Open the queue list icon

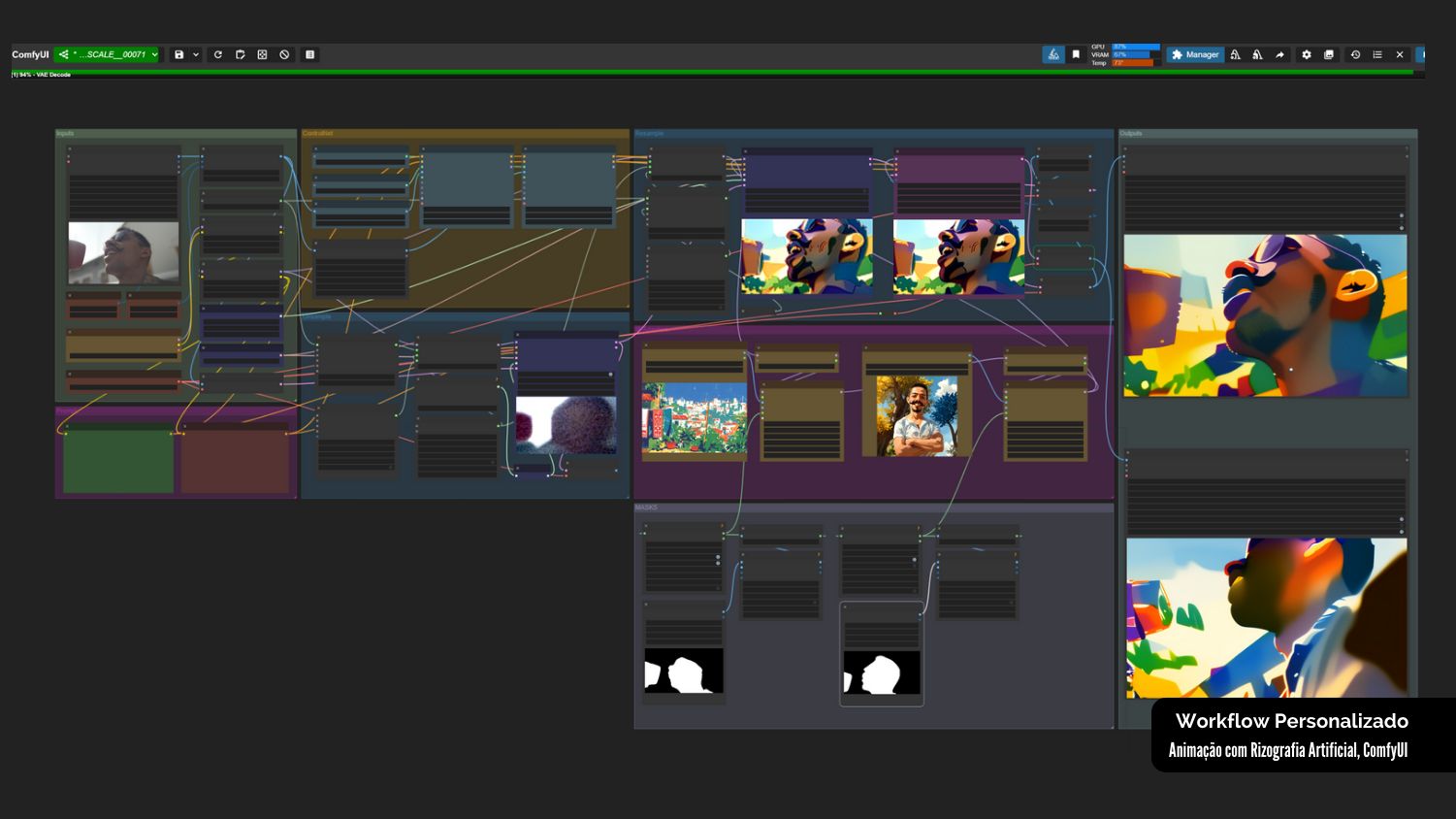click(1377, 54)
